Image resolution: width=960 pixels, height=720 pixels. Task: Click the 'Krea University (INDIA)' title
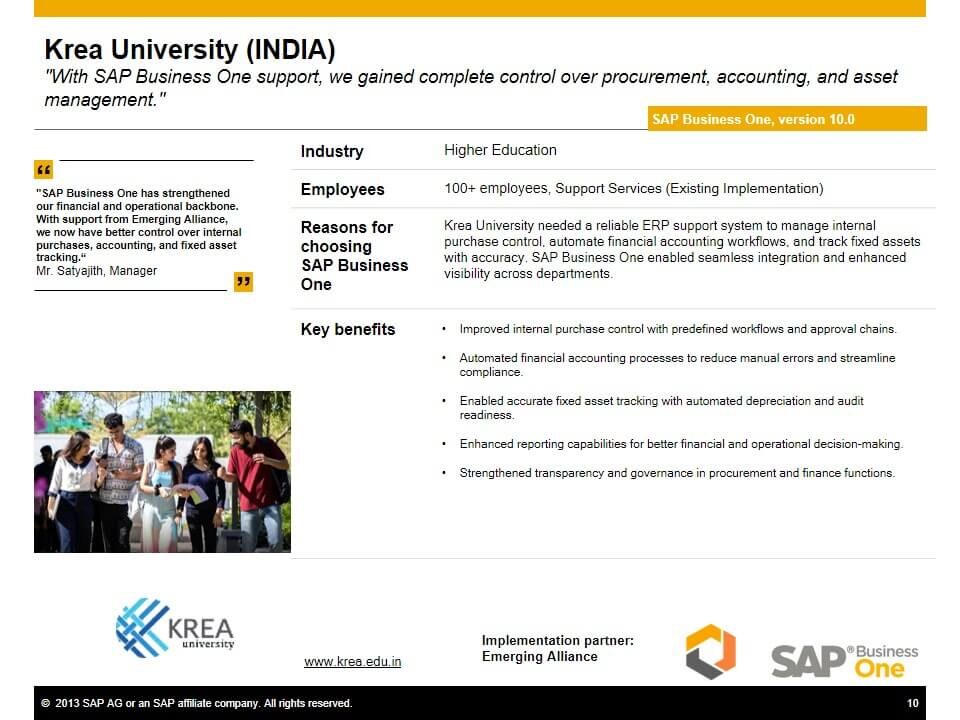(x=190, y=50)
